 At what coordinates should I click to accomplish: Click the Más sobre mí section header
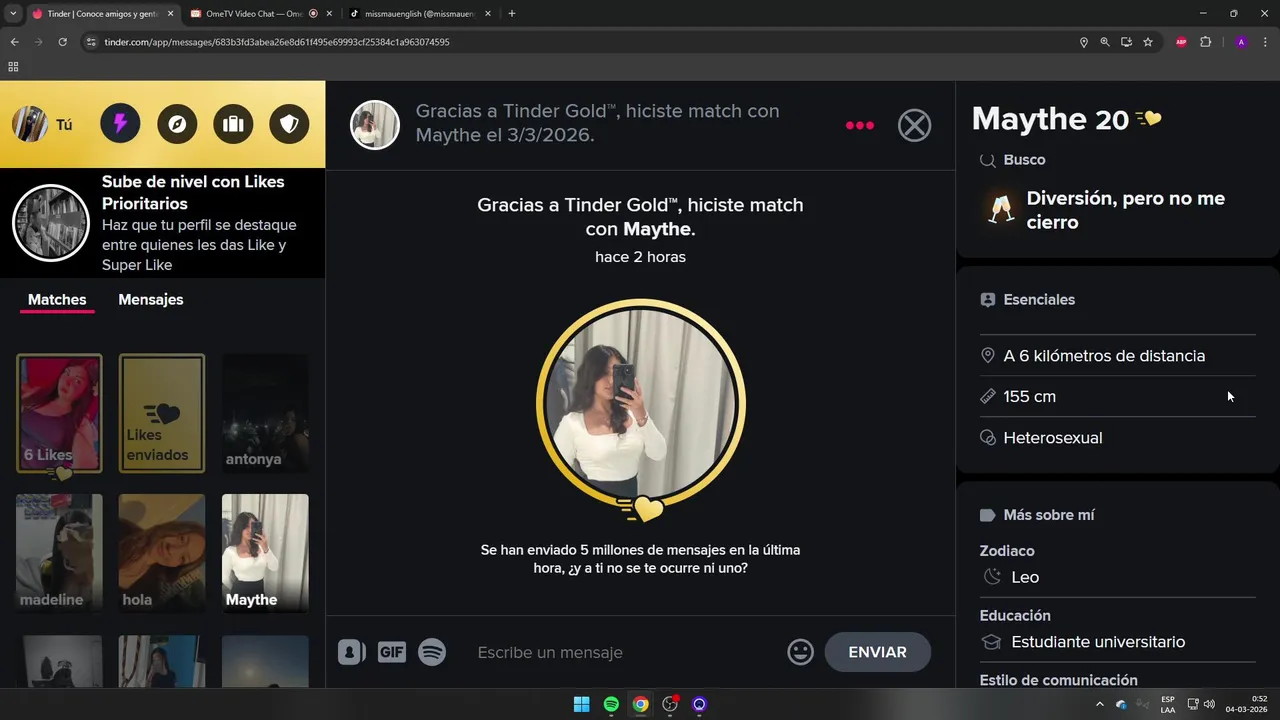tap(1048, 515)
